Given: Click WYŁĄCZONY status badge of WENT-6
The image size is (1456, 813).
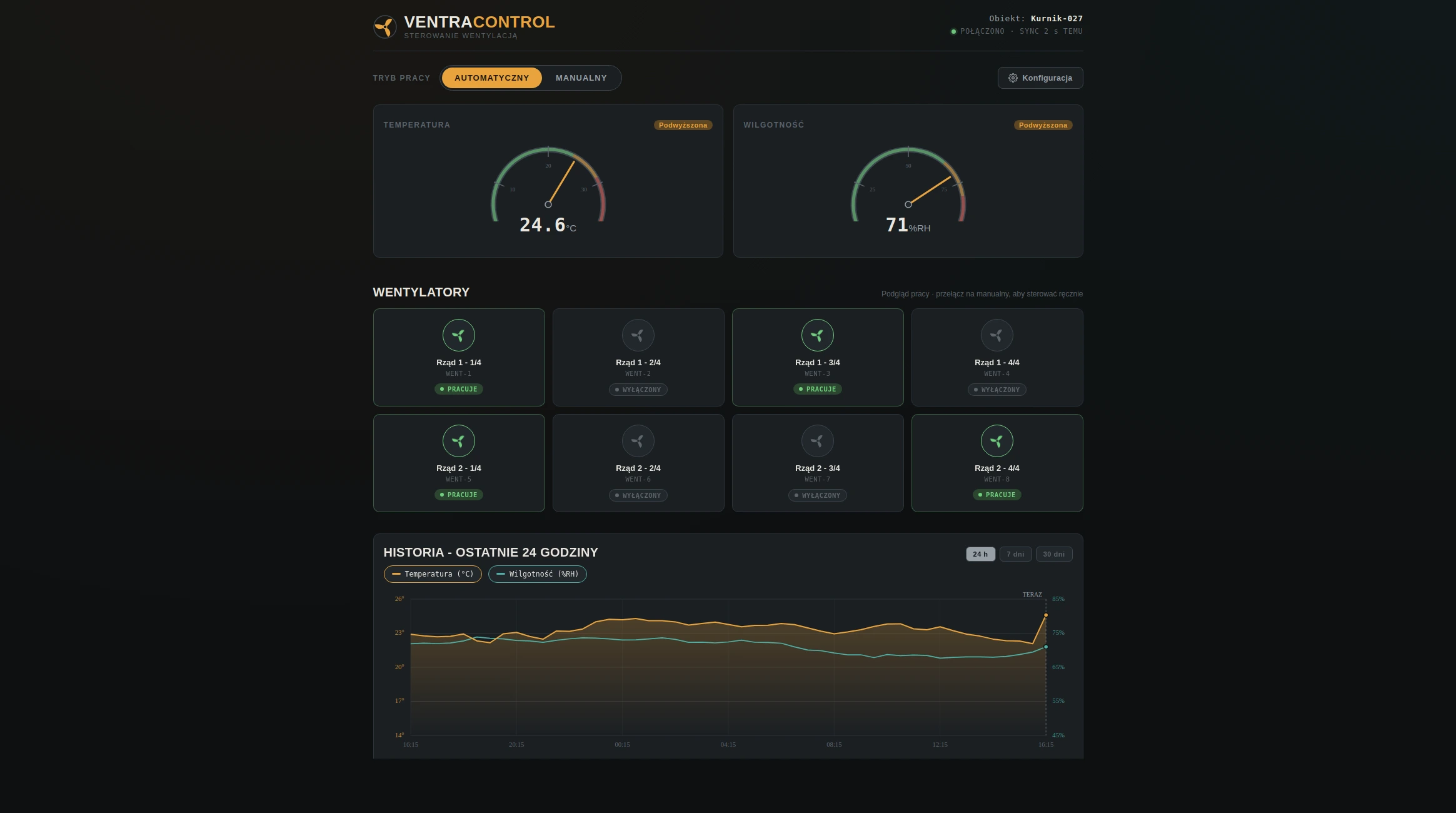Looking at the screenshot, I should tap(638, 495).
